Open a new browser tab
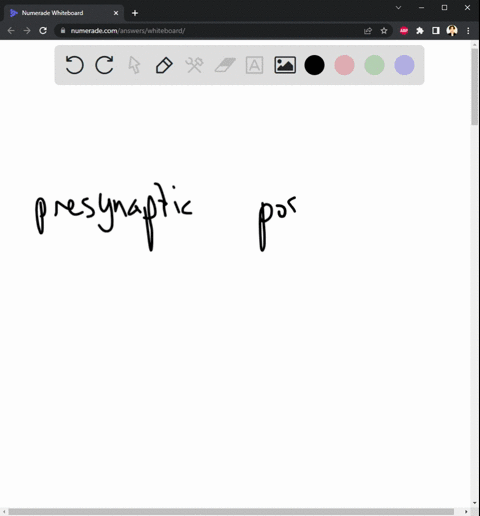The width and height of the screenshot is (480, 516). (x=135, y=13)
